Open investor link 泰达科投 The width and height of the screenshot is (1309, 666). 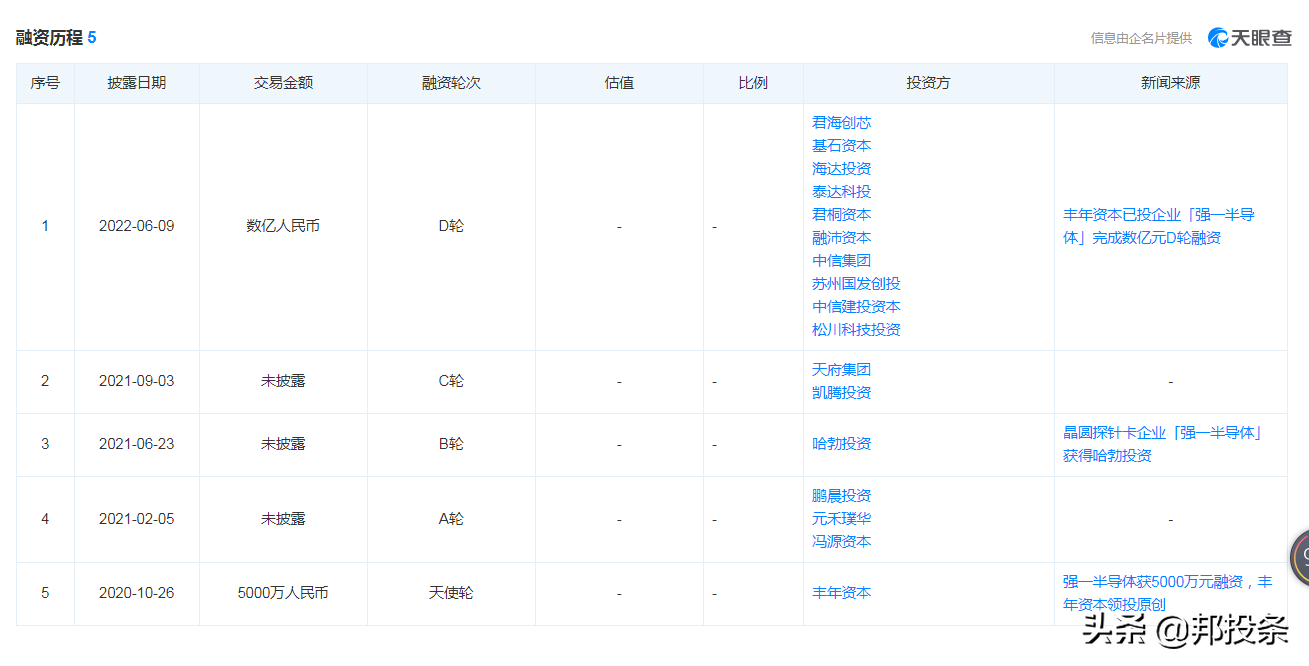pos(841,191)
